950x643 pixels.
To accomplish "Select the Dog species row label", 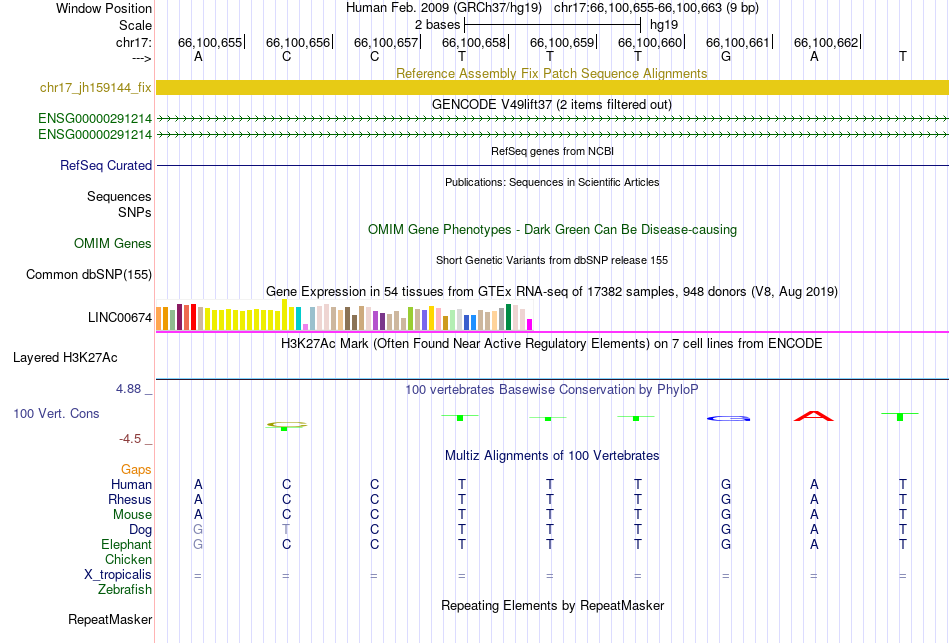I will tap(141, 530).
